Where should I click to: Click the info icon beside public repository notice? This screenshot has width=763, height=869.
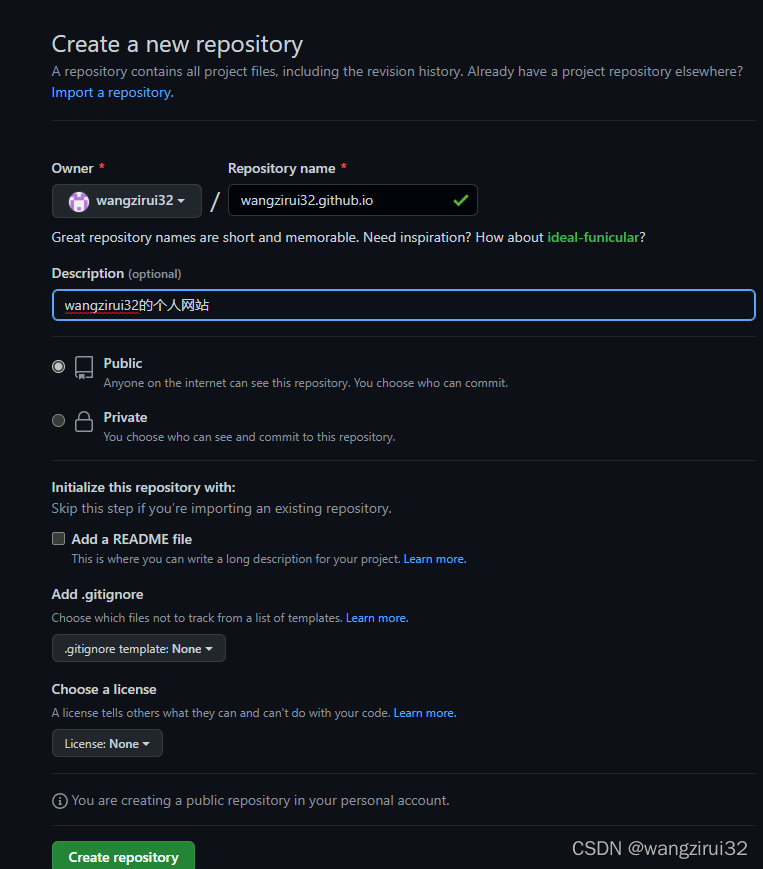pyautogui.click(x=59, y=801)
